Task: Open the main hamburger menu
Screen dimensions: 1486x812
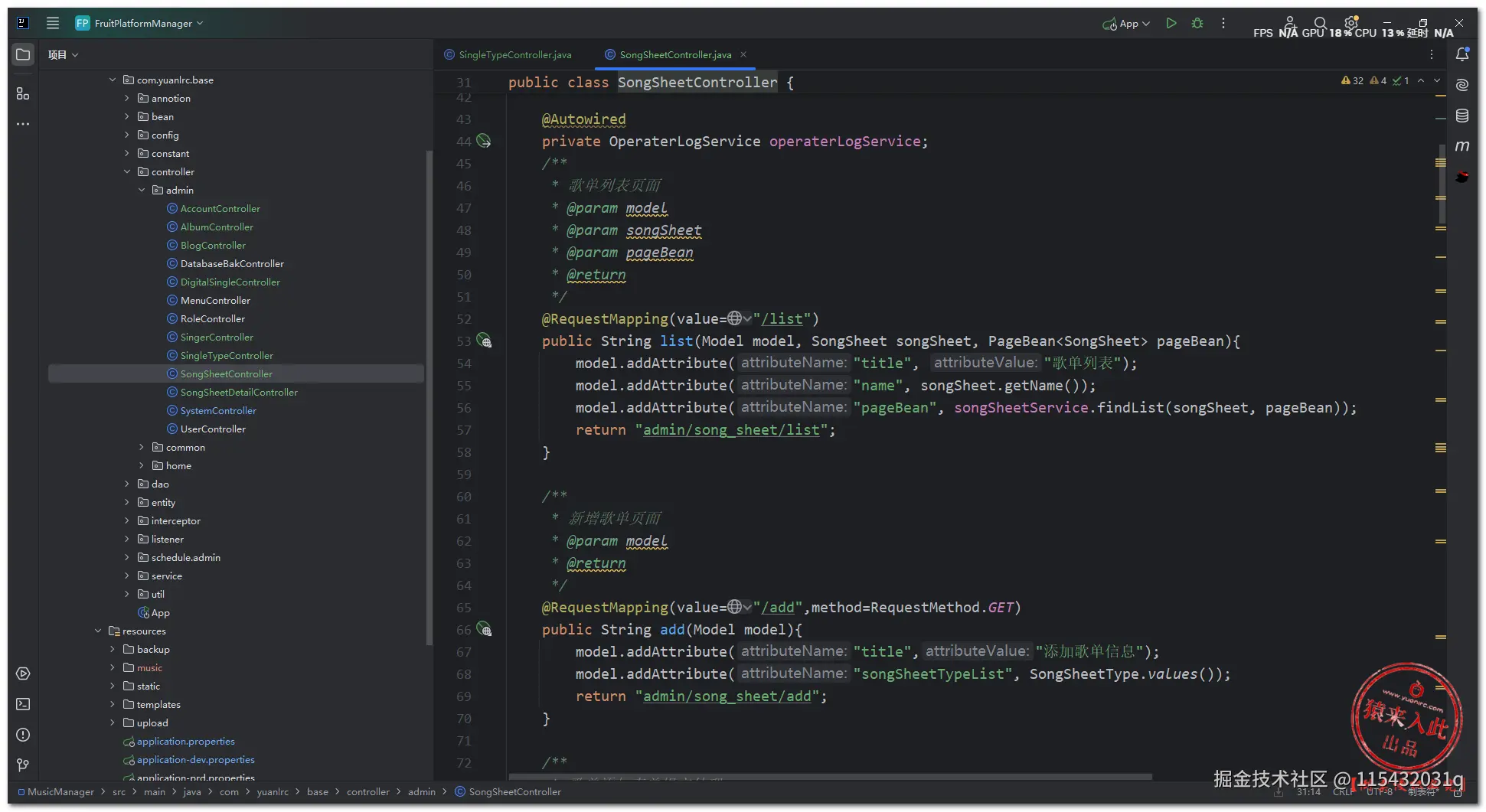Action: coord(53,23)
